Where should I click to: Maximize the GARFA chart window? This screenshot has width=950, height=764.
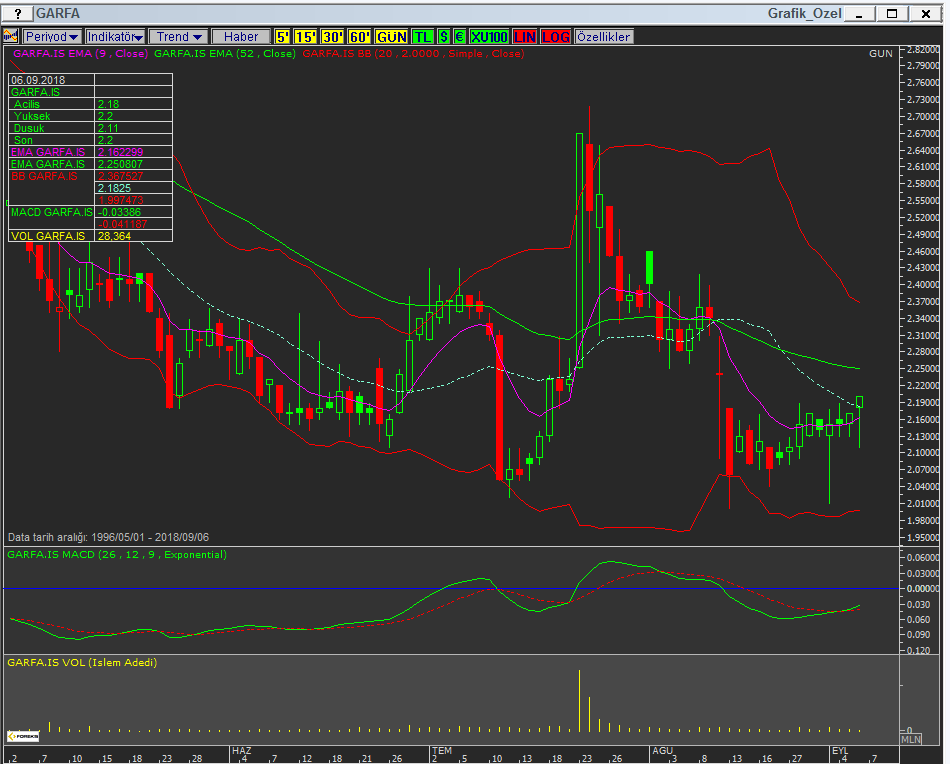click(x=892, y=13)
